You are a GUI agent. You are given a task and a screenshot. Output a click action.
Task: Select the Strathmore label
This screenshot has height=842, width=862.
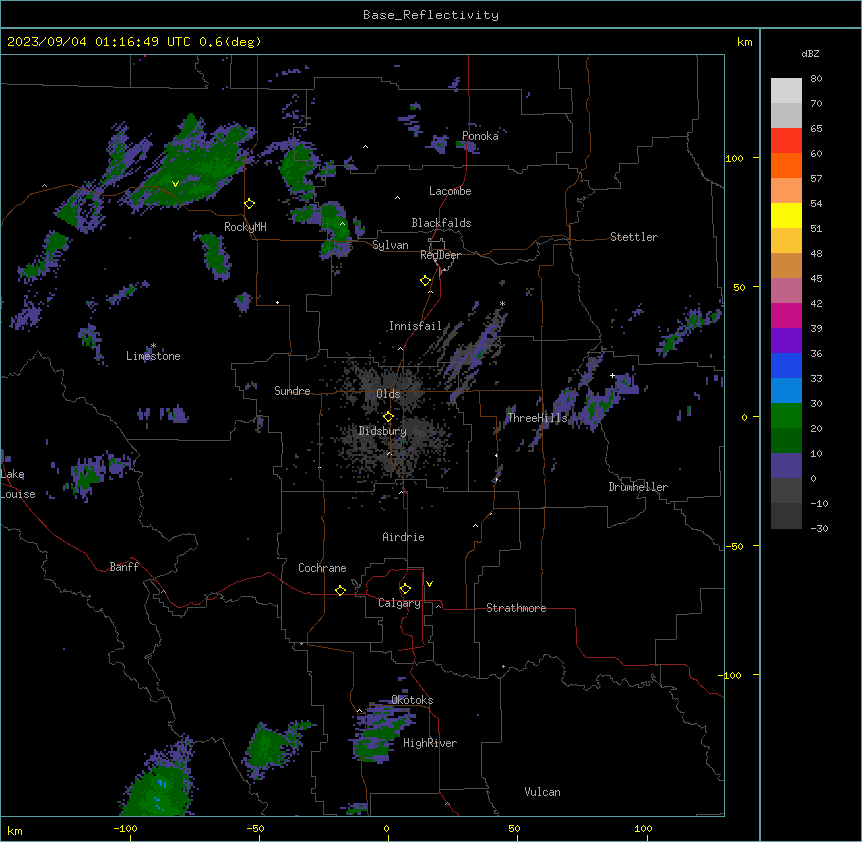(516, 608)
